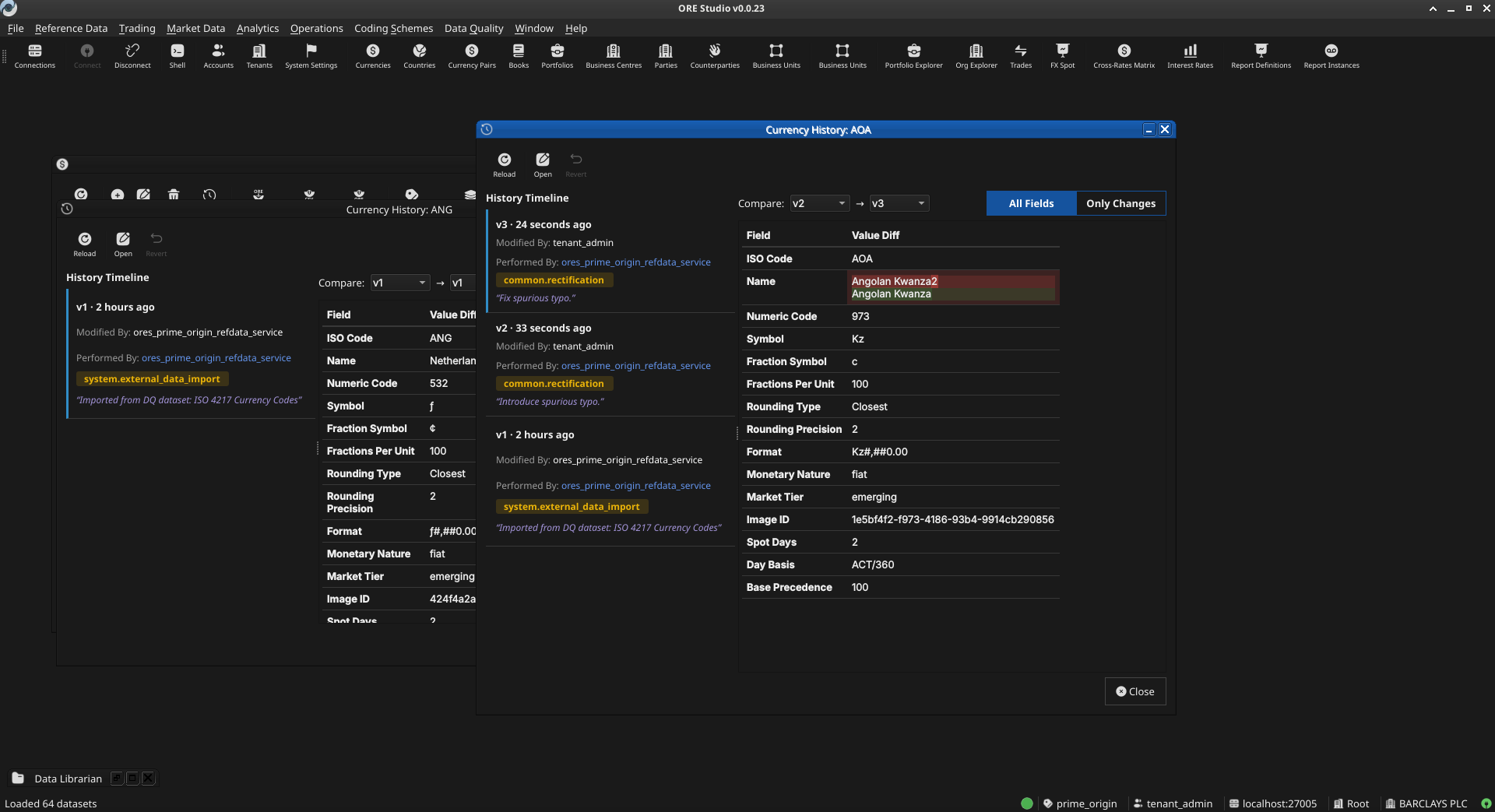The height and width of the screenshot is (812, 1495).
Task: Open the Help menu
Action: click(x=576, y=28)
